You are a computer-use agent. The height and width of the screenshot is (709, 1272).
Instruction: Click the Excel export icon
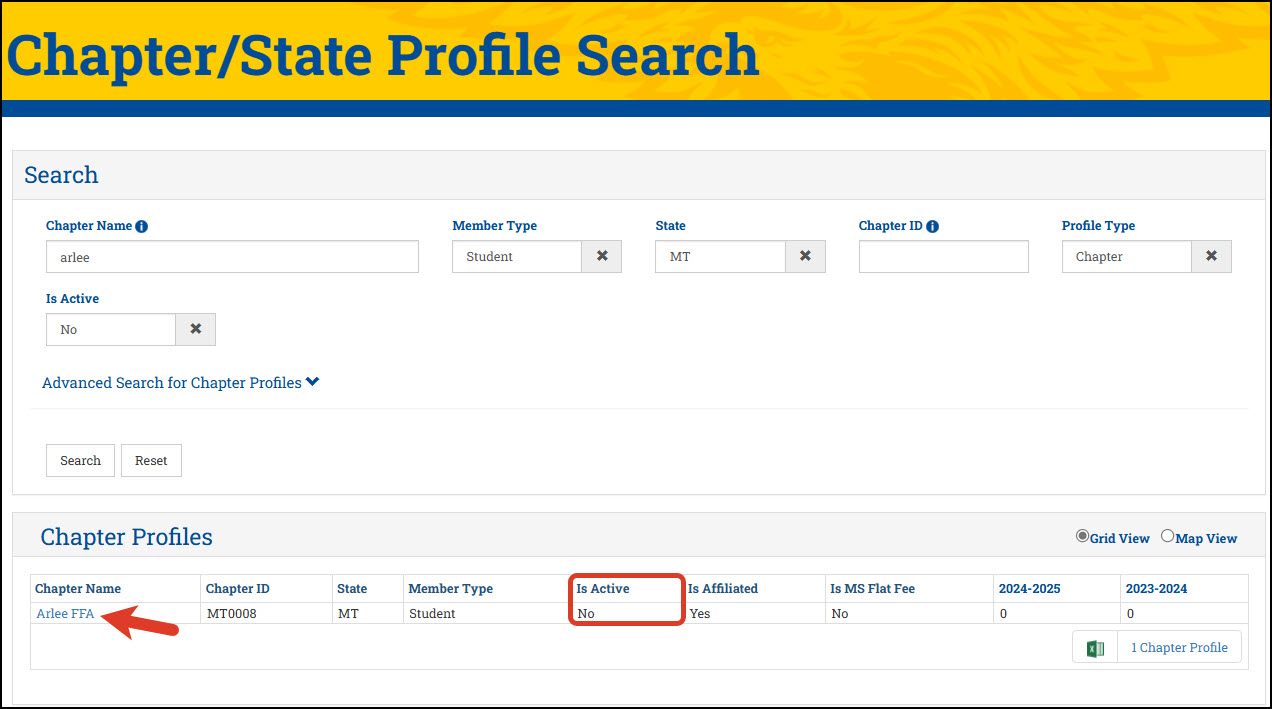1095,648
